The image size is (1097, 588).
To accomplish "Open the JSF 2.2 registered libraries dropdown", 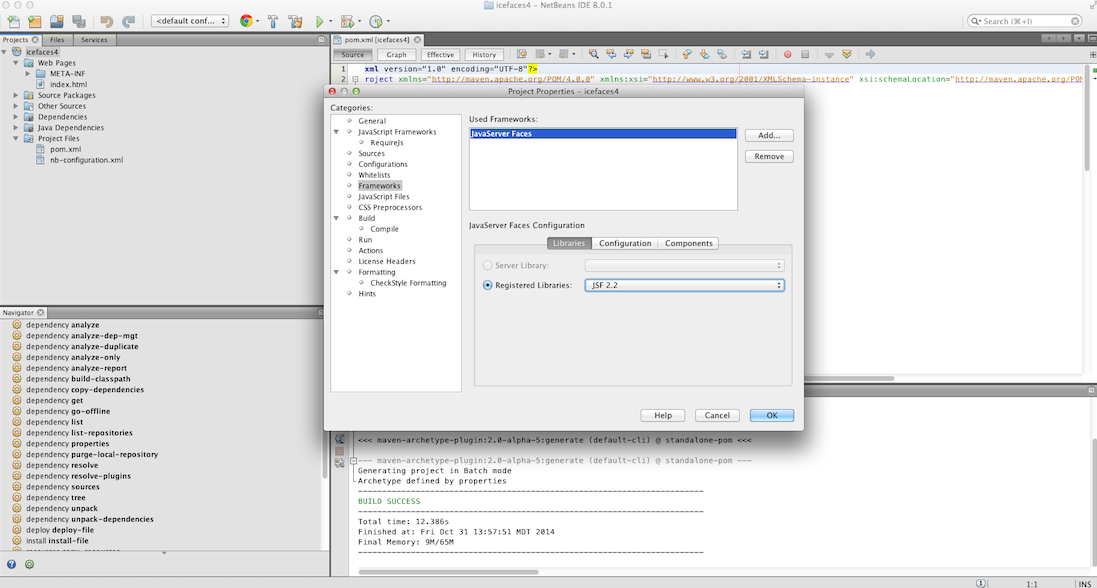I will point(684,285).
